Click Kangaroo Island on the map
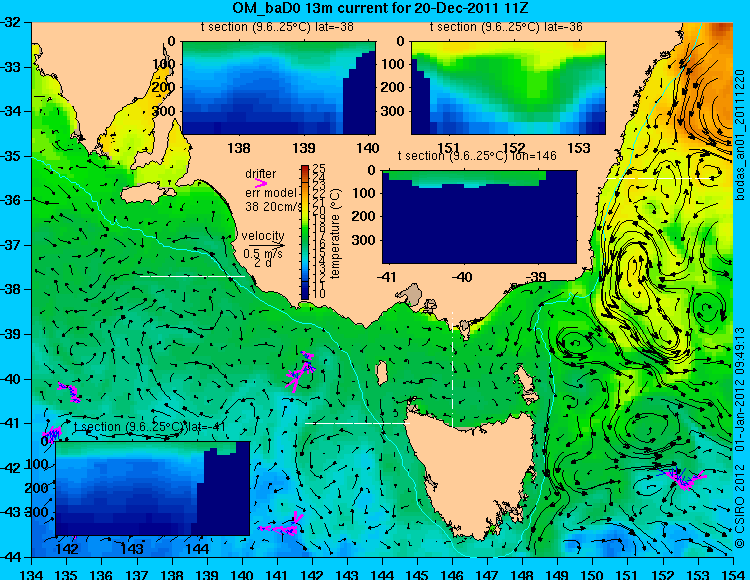The image size is (750, 580). 147,194
